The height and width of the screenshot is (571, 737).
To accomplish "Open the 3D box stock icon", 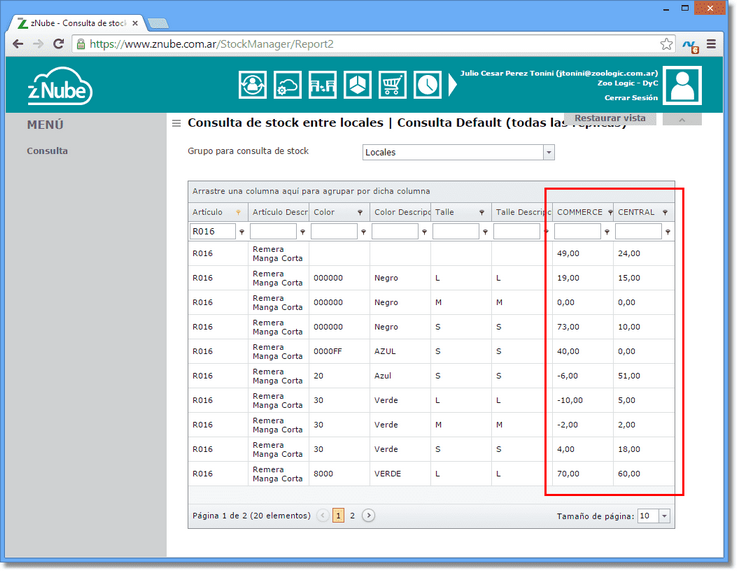I will coord(358,85).
